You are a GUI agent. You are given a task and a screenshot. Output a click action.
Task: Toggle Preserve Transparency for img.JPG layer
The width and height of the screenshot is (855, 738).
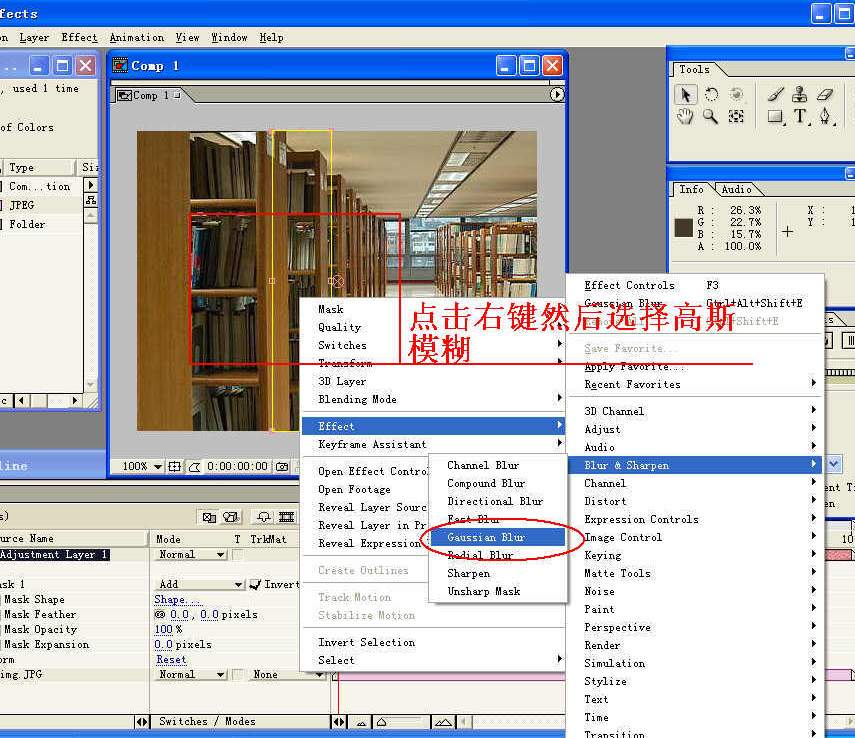(238, 675)
